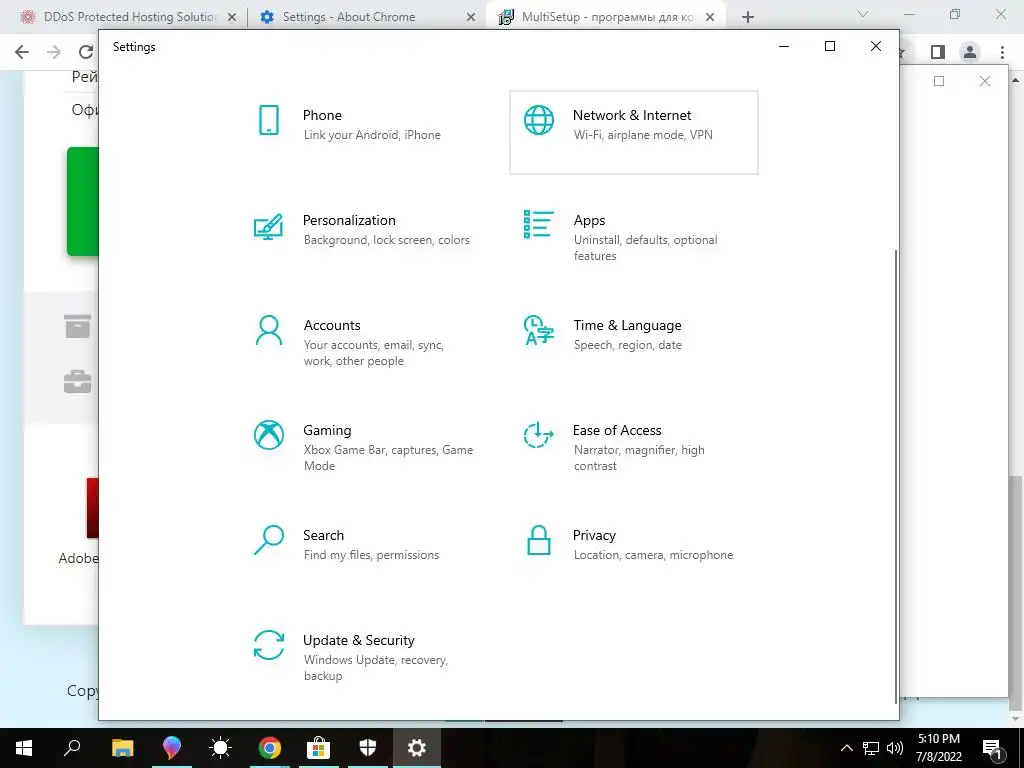Open the Accounts settings title
This screenshot has height=768, width=1024.
pos(332,325)
